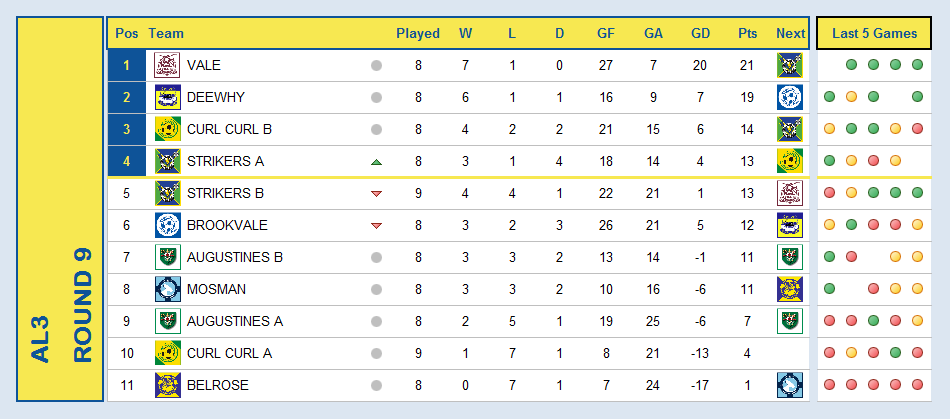
Task: Click CURL CURL A team logo
Action: 167,353
